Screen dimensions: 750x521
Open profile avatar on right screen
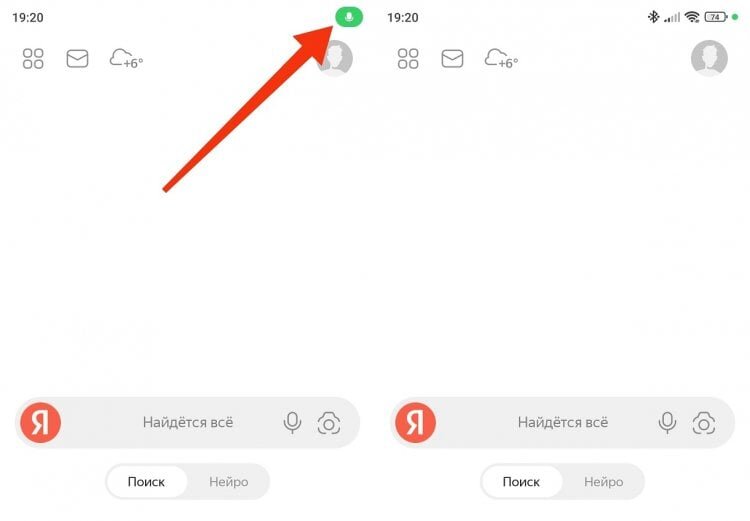click(709, 58)
